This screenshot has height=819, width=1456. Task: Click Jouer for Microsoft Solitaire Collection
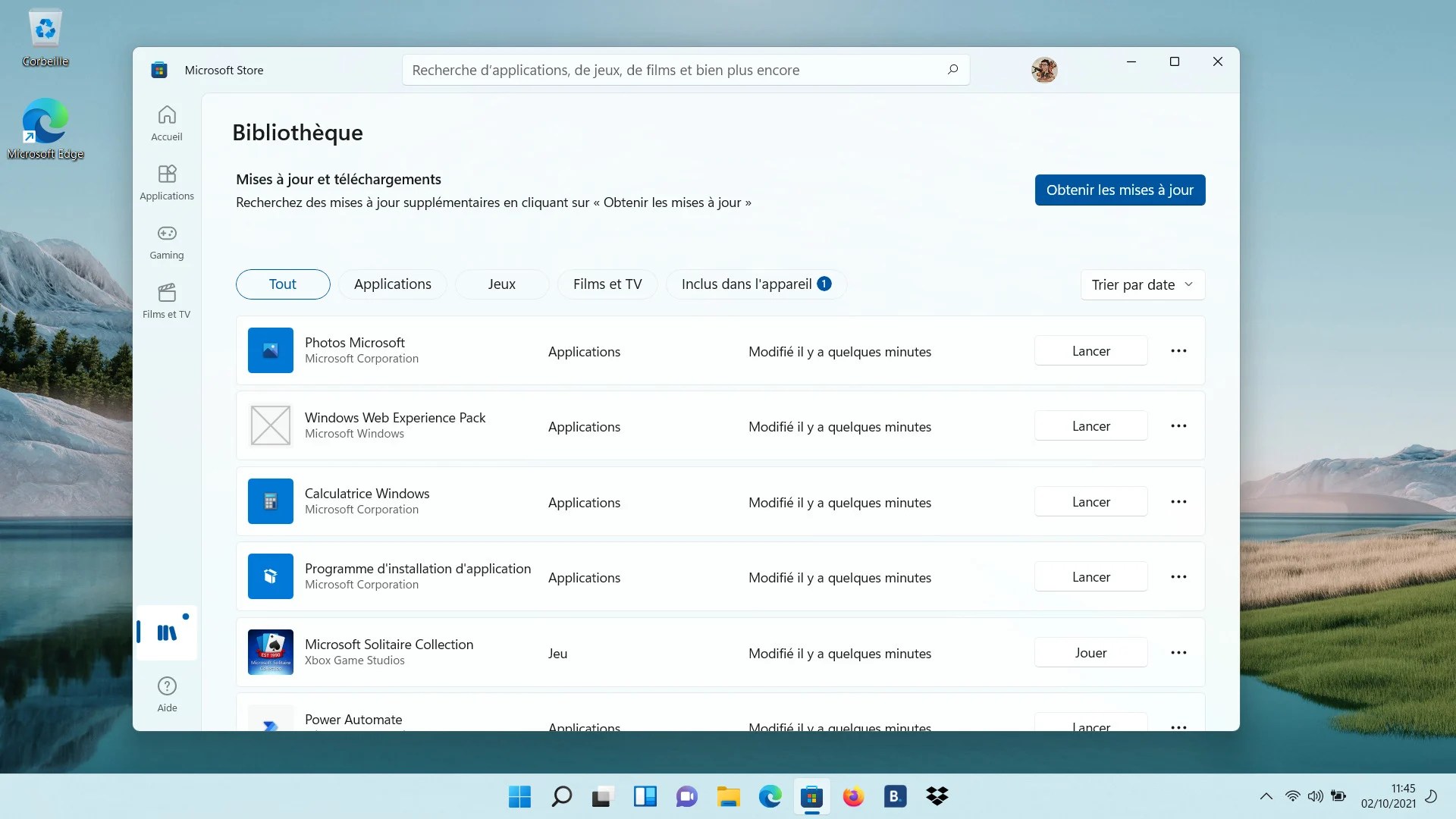click(x=1090, y=652)
